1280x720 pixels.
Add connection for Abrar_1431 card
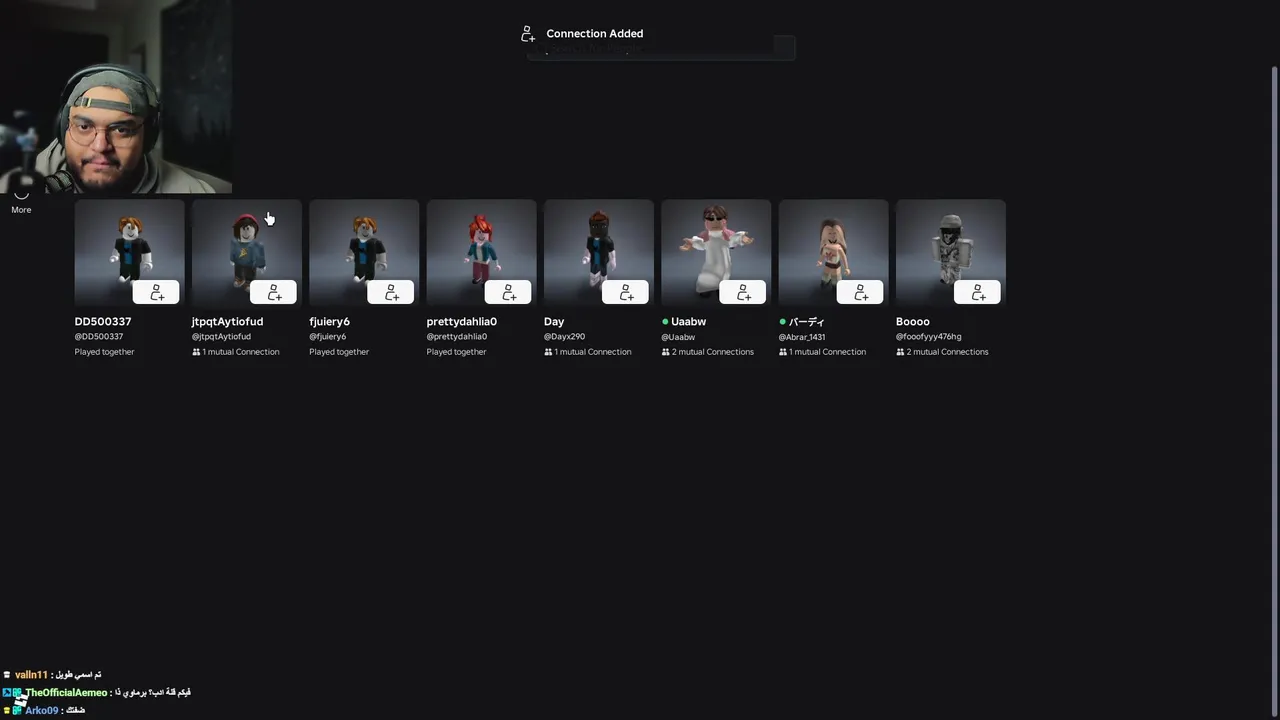coord(860,292)
